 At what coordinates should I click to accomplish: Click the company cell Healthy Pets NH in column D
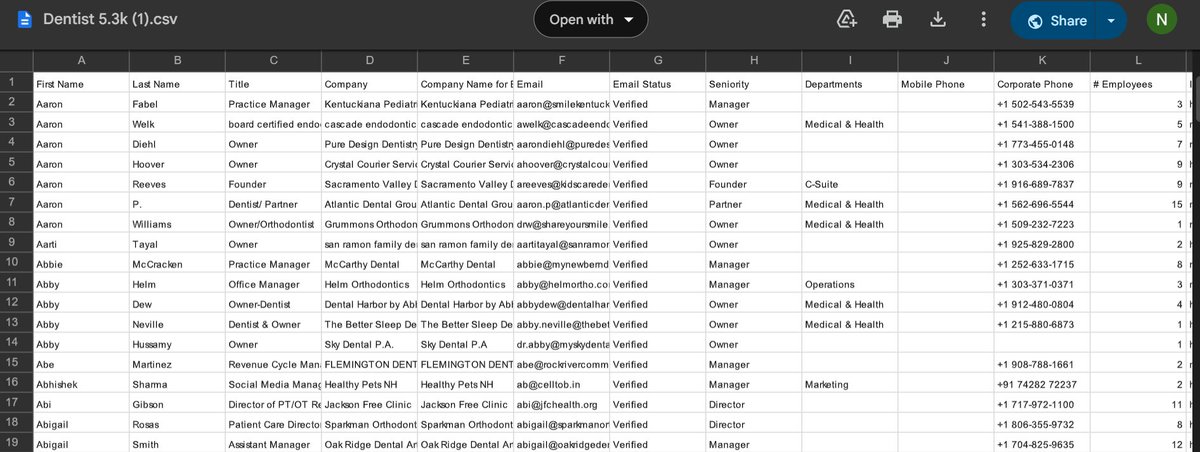point(369,384)
